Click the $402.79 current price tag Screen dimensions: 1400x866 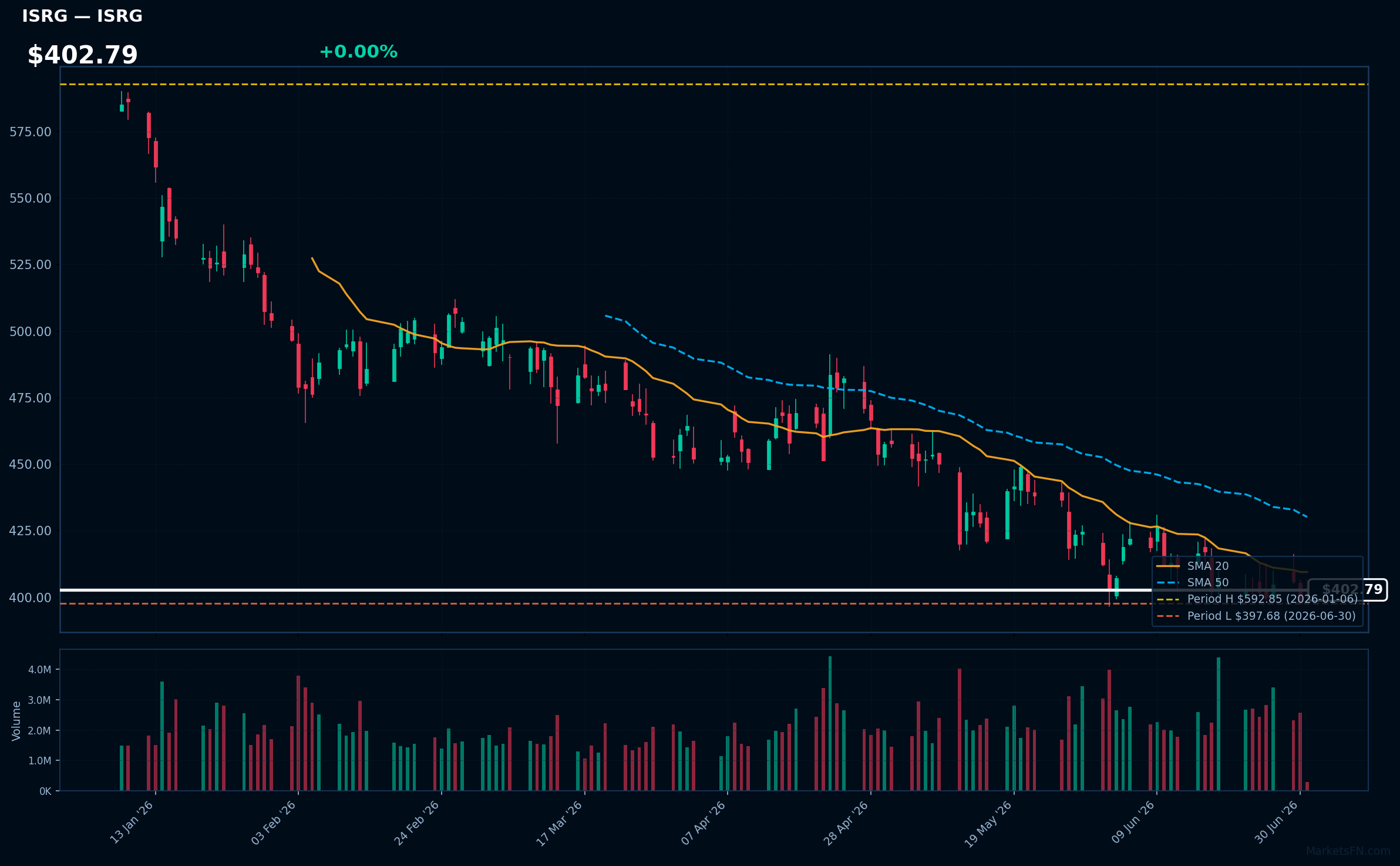tap(1348, 589)
